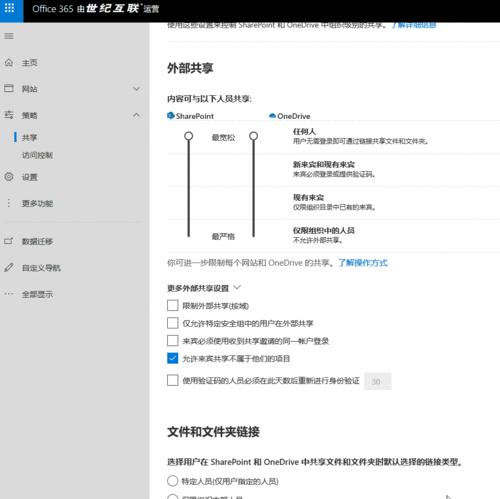The image size is (500, 499).
Task: Go to 设置 in the sidebar
Action: [x=30, y=177]
